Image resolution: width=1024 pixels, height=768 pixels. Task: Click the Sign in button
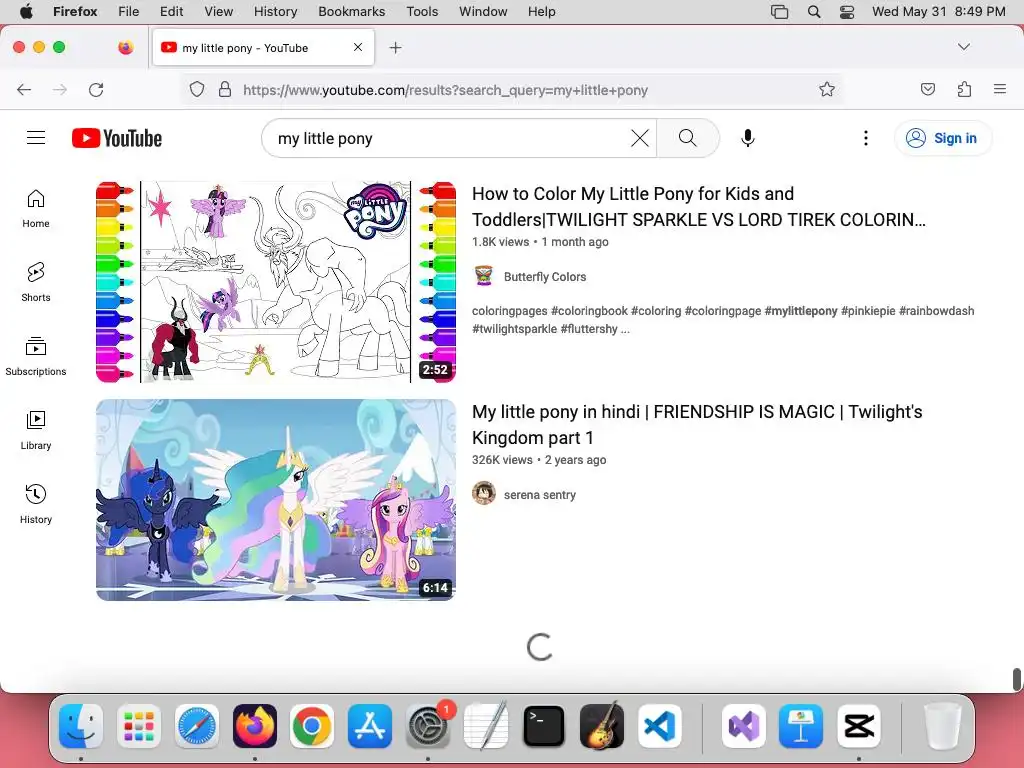[943, 138]
